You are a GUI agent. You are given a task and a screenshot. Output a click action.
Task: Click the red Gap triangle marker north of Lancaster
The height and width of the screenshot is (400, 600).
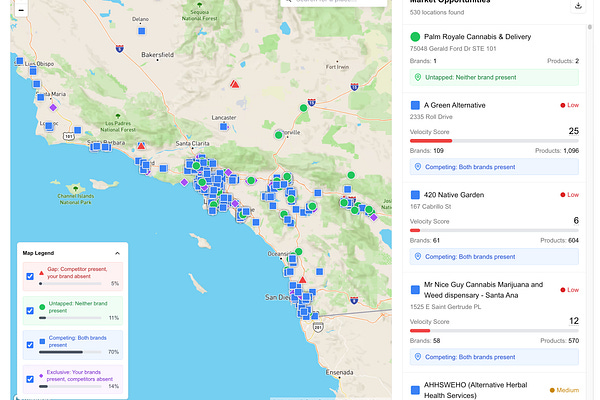[235, 84]
